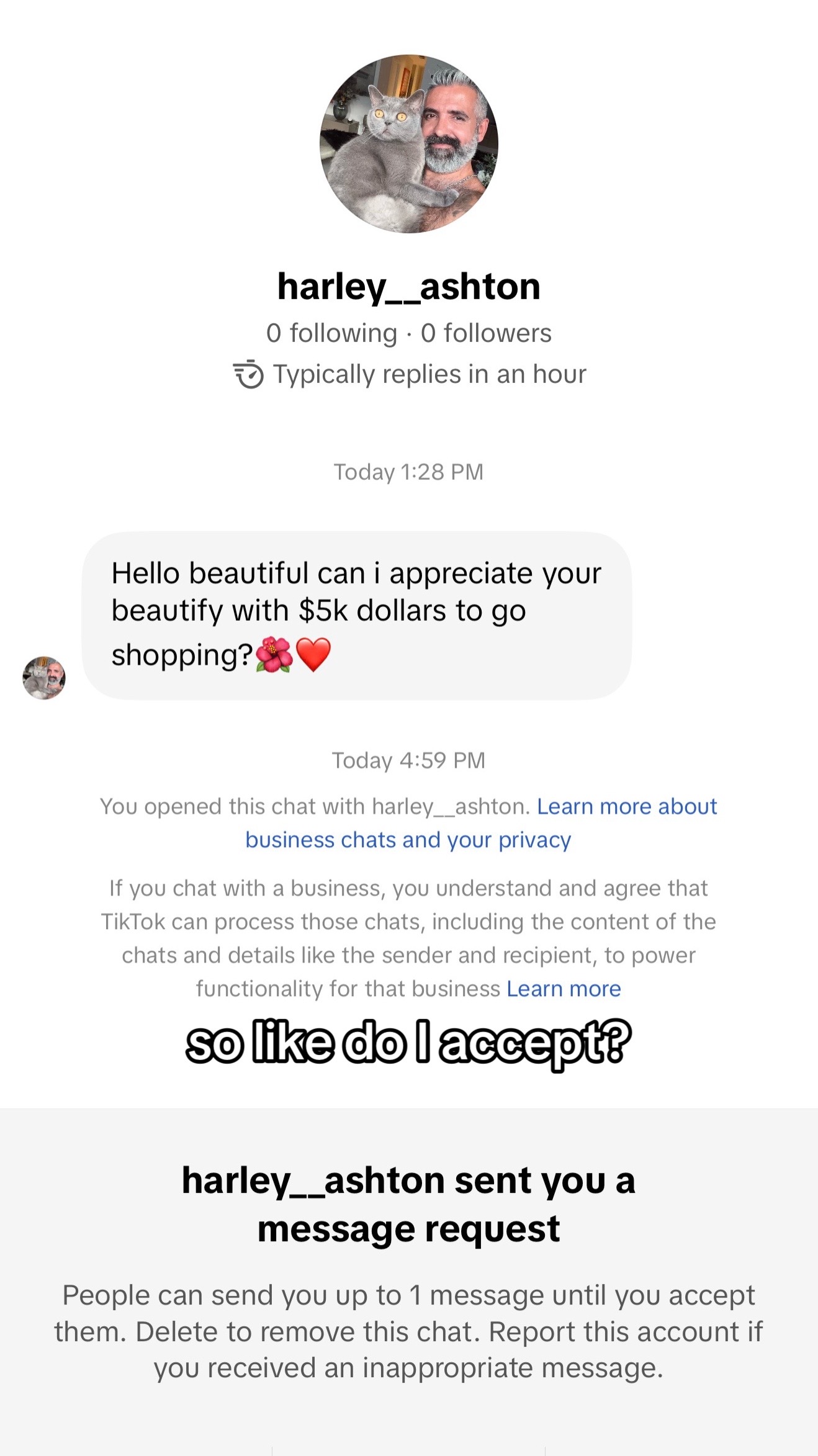Click 'Learn more' after business functionality text
Image resolution: width=818 pixels, height=1456 pixels.
(x=564, y=989)
